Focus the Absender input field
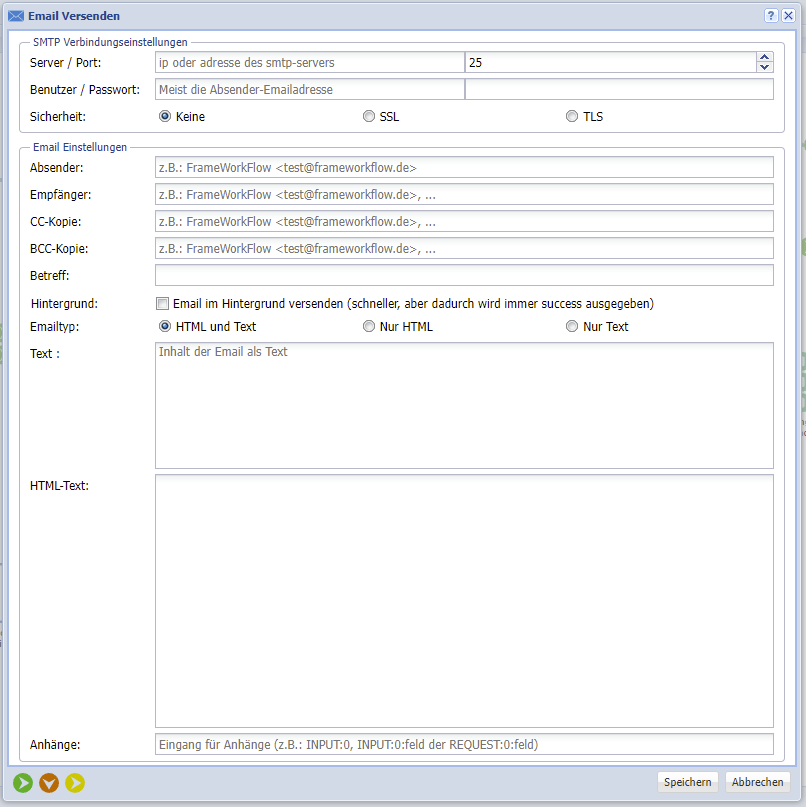 (464, 168)
